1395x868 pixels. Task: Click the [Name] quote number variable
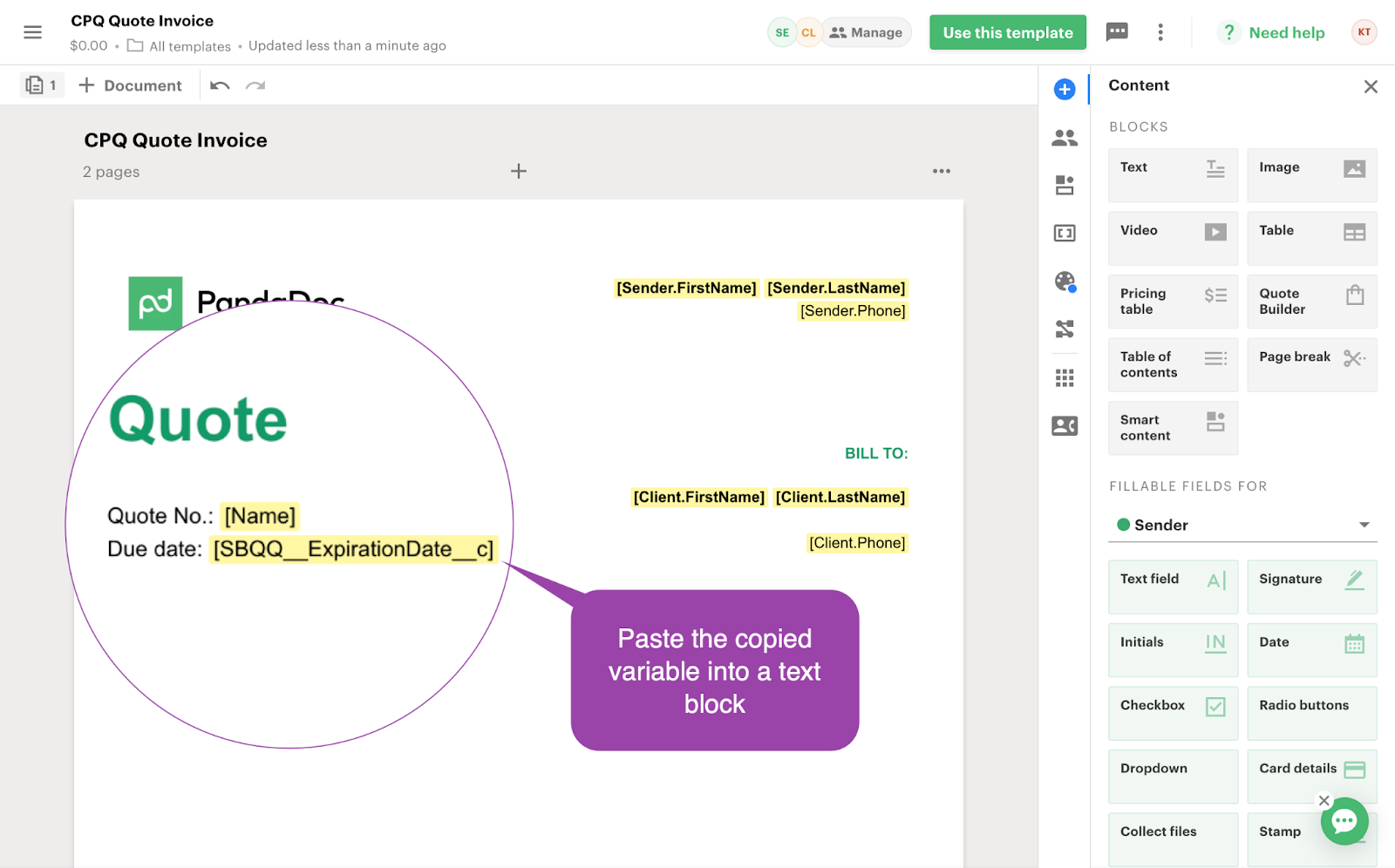click(x=260, y=516)
